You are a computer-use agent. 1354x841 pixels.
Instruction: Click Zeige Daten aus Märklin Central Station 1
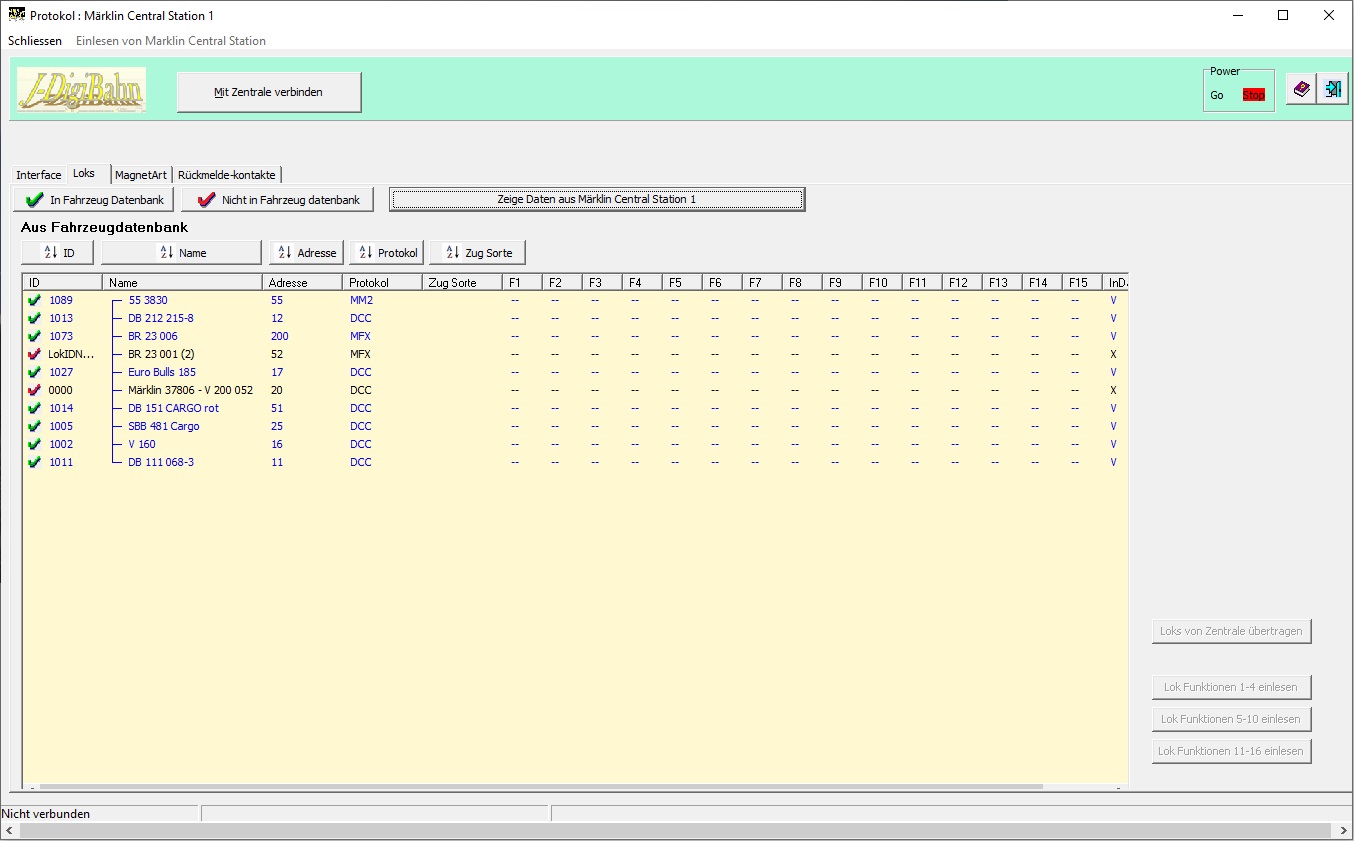(x=597, y=199)
